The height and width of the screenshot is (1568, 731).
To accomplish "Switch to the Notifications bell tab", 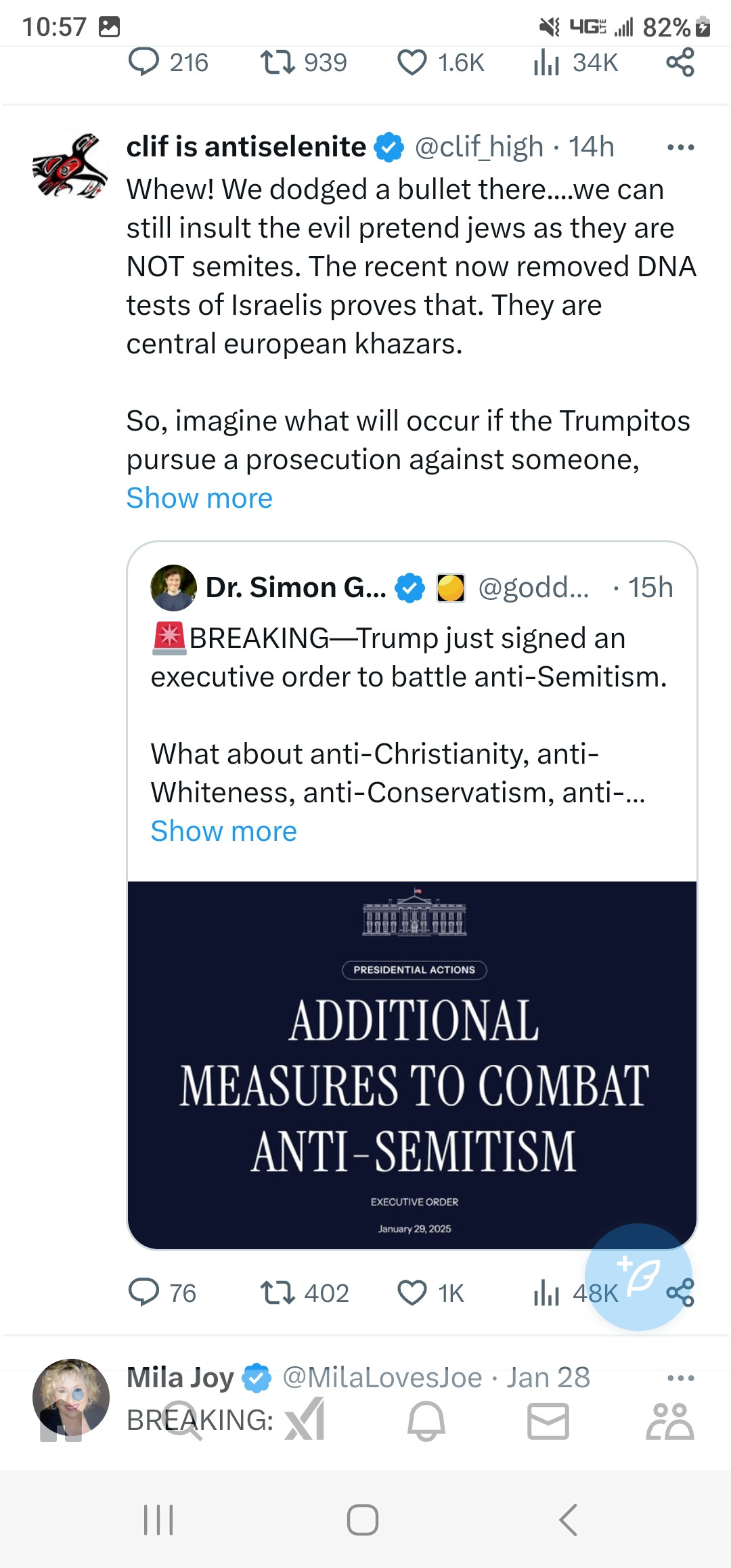I will tap(426, 1420).
